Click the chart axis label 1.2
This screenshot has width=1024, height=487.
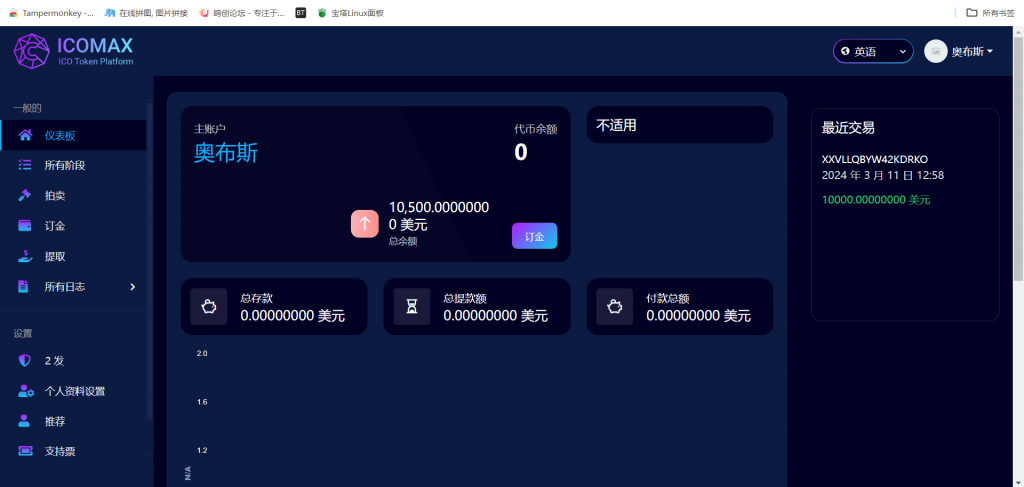(202, 450)
